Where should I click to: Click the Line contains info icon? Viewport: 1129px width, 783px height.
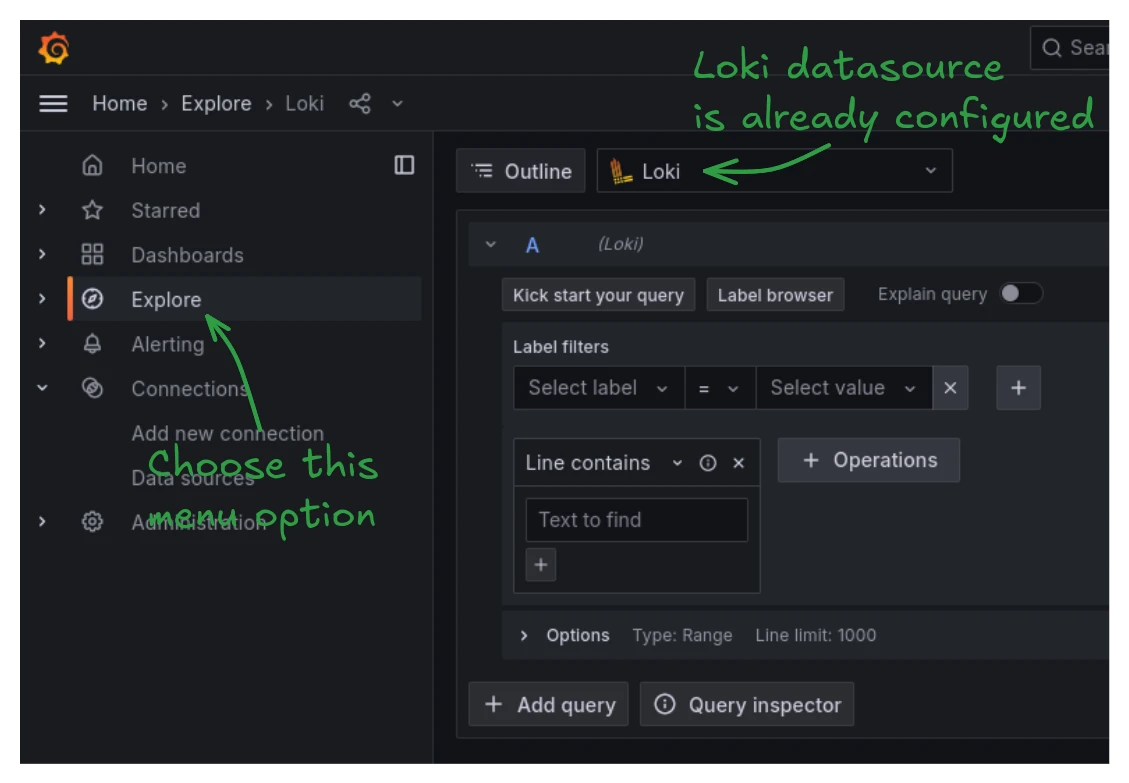[x=708, y=463]
